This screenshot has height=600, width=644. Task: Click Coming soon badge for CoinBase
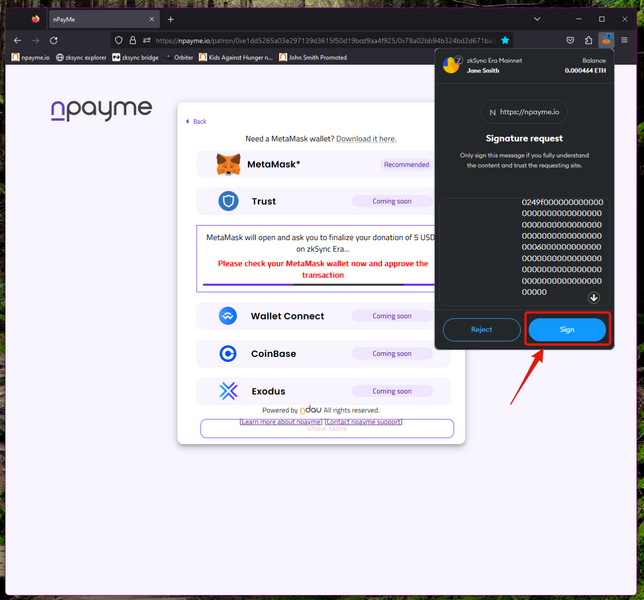(x=392, y=354)
